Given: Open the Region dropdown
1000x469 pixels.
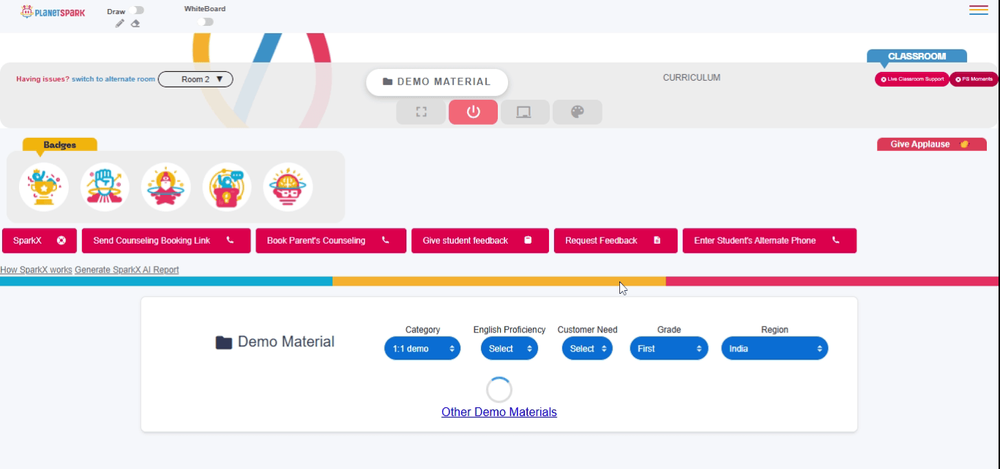Looking at the screenshot, I should pos(775,348).
